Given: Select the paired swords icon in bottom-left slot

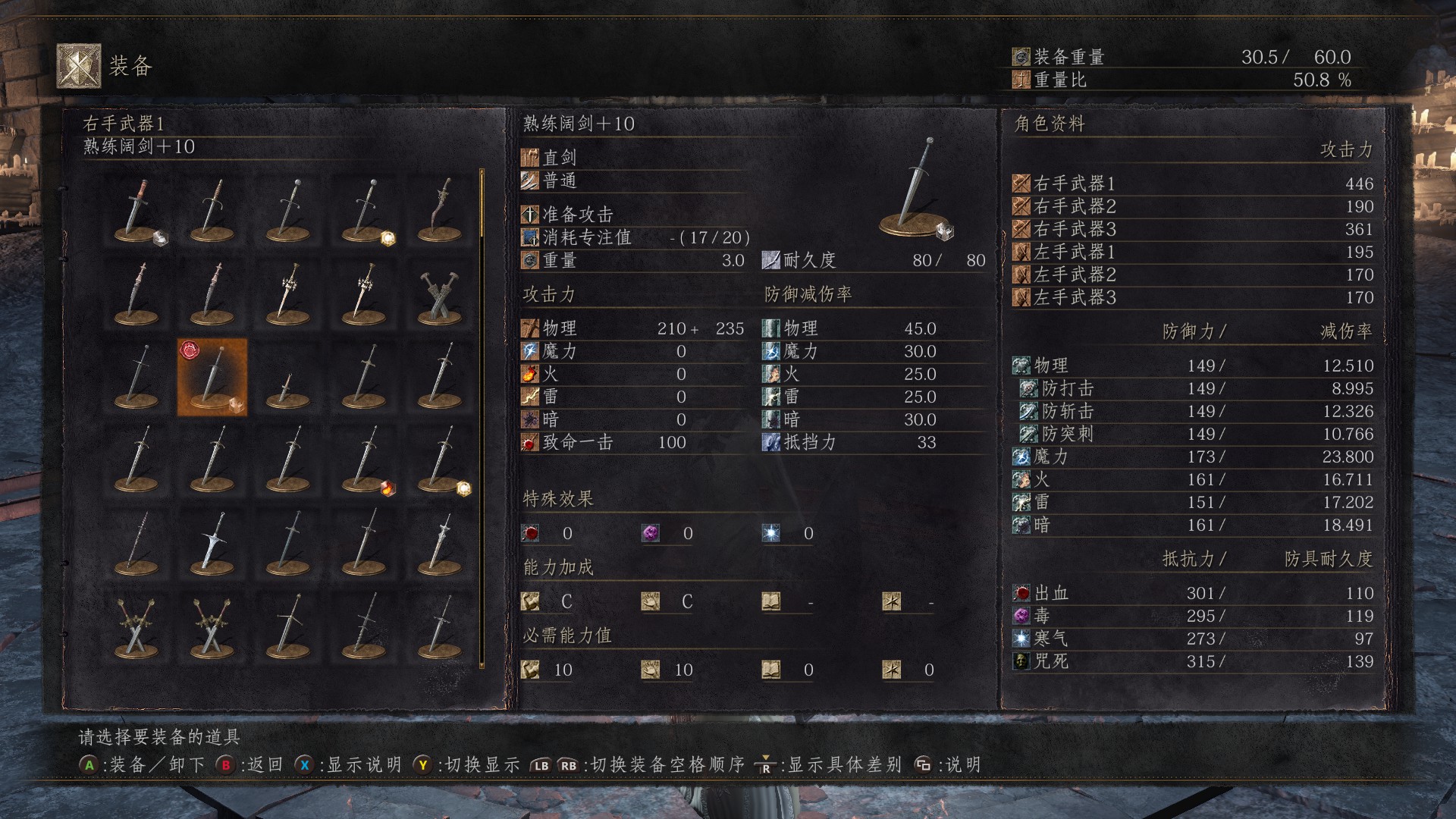Looking at the screenshot, I should [x=136, y=626].
